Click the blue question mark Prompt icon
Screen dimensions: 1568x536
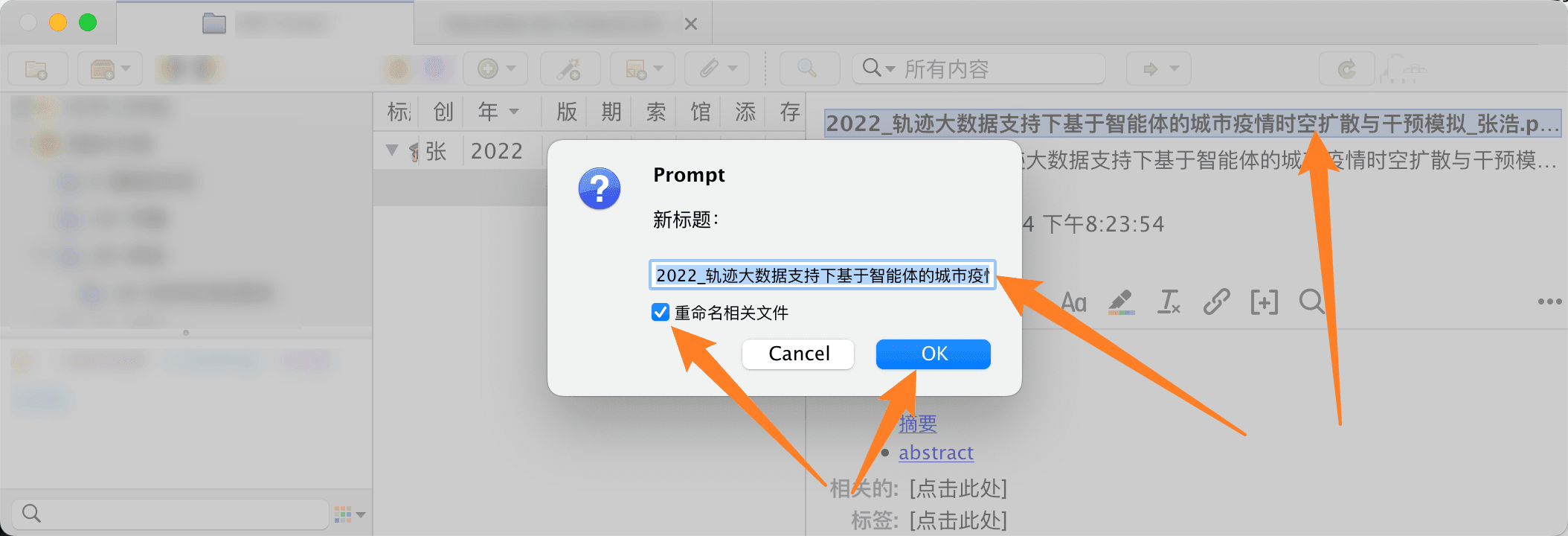point(600,188)
